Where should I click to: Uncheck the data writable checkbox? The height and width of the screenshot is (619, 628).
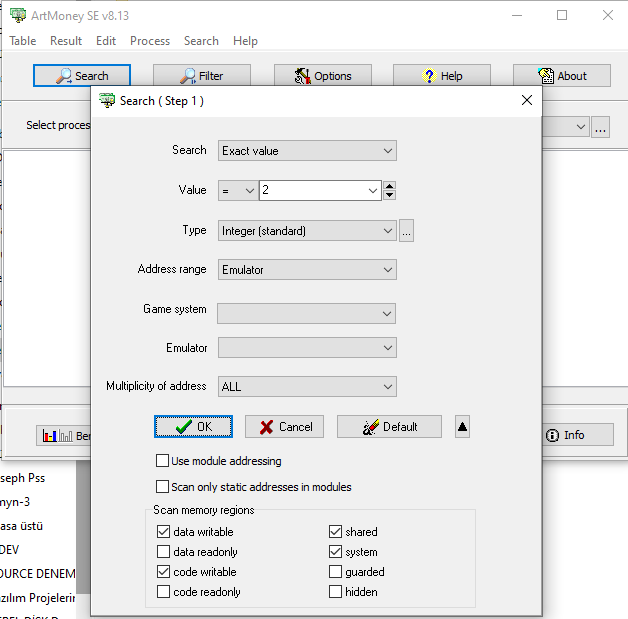tap(163, 531)
